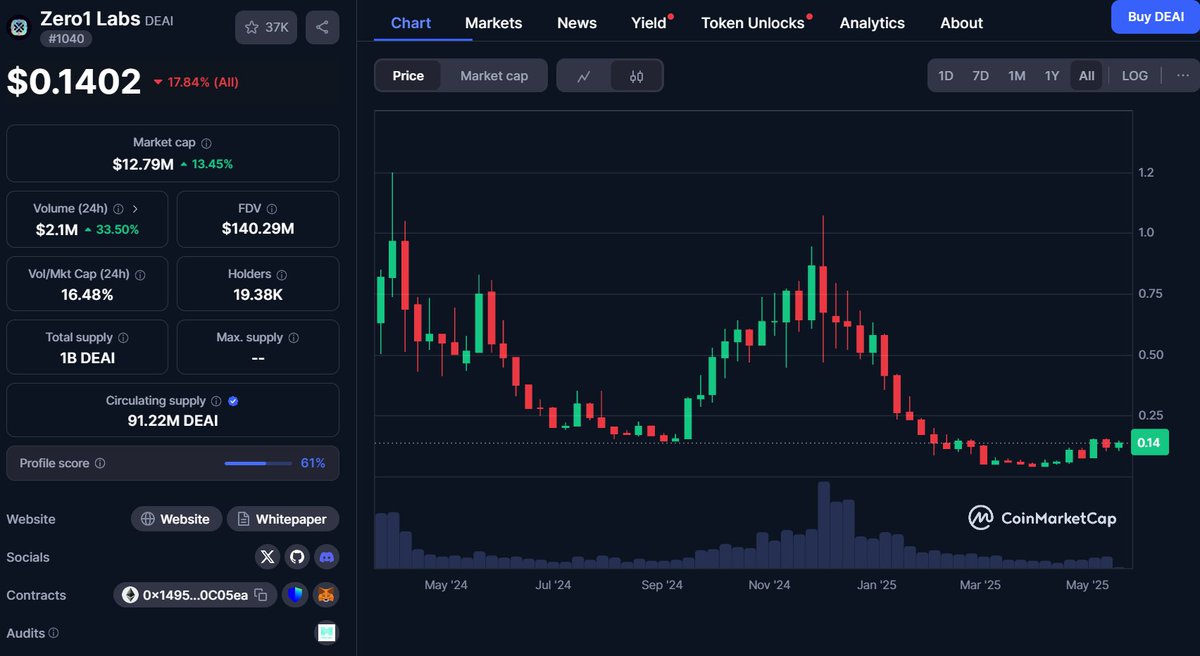
Task: Select the Price chart toggle
Action: click(408, 76)
